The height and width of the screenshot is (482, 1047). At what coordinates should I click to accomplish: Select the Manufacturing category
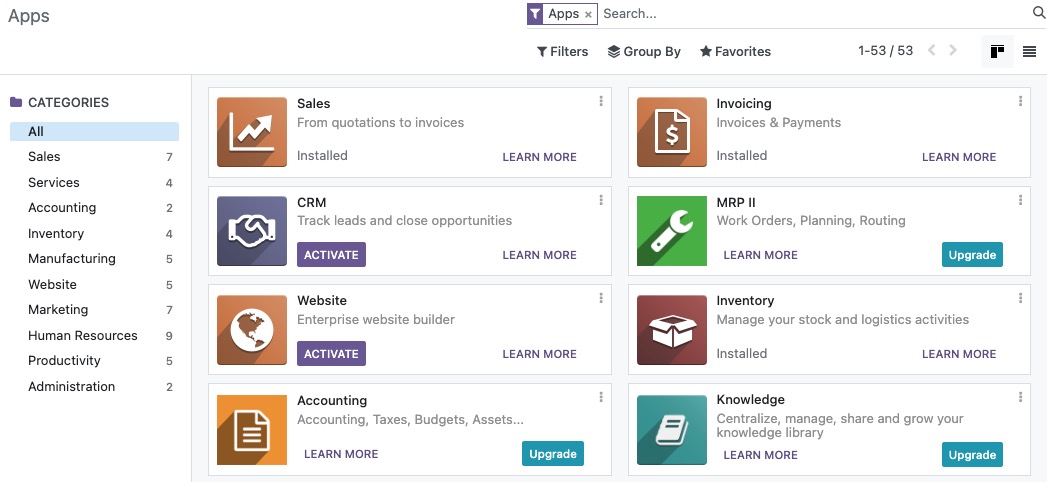click(94, 258)
